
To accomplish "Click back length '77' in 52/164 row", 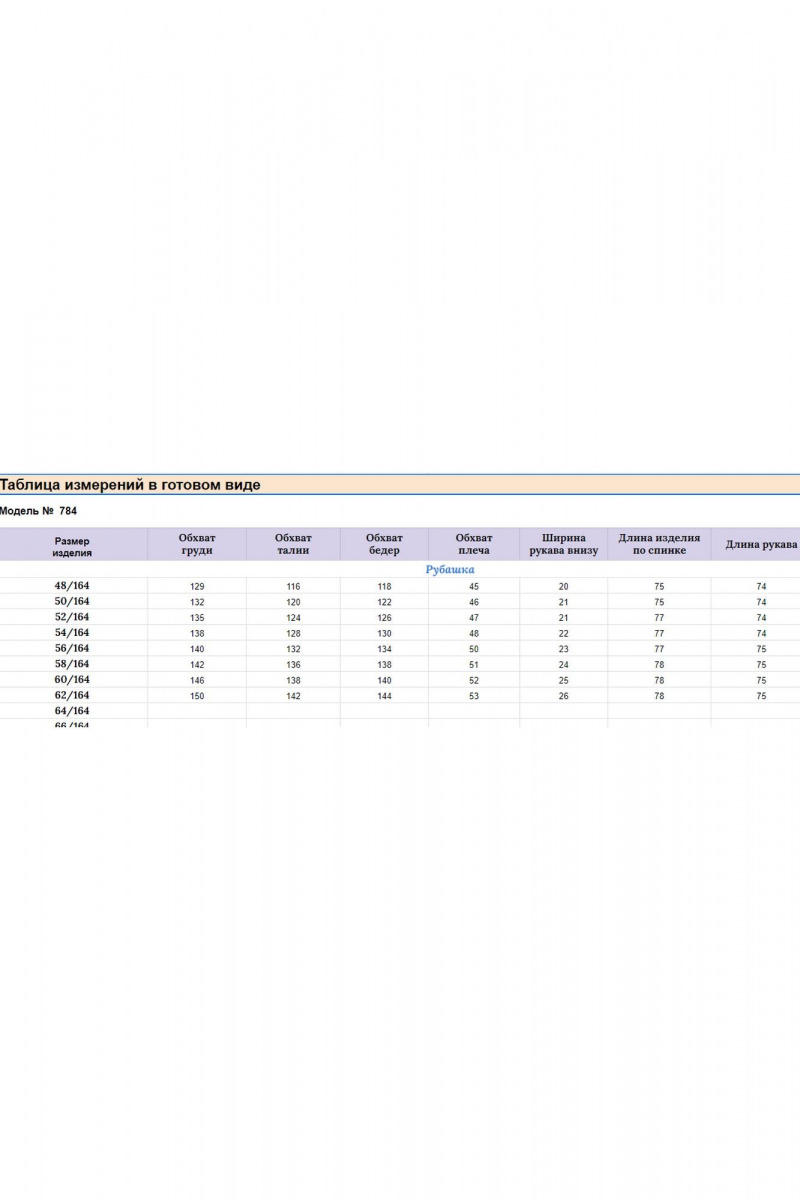I will click(659, 618).
